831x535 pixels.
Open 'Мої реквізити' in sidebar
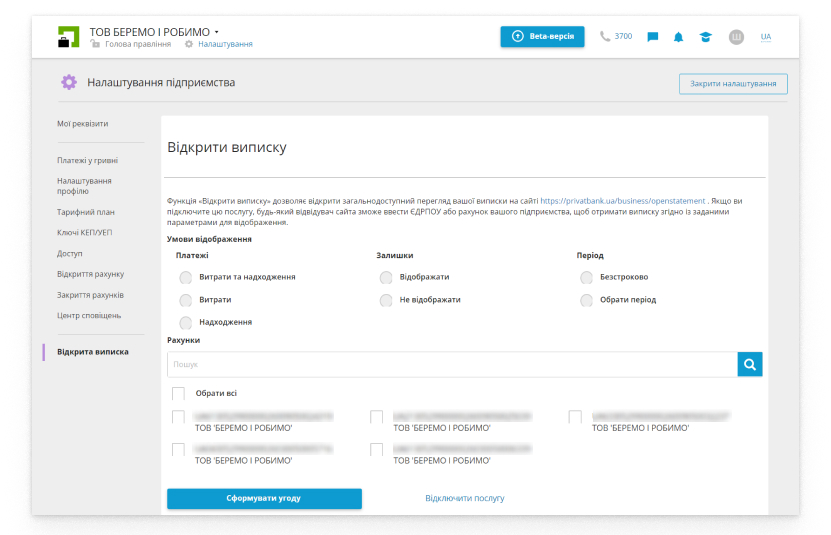[83, 124]
